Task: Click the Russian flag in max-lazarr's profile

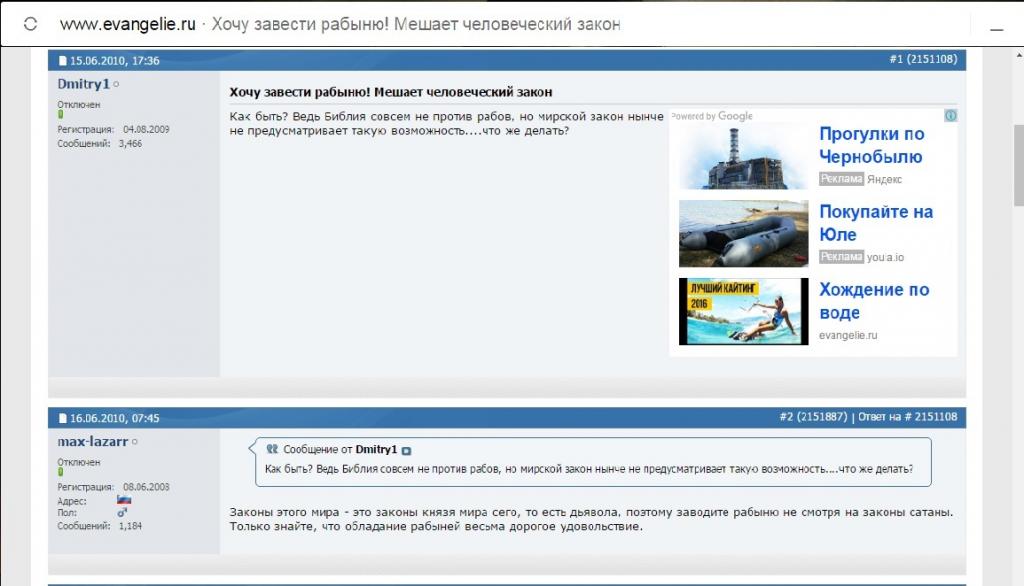Action: 124,500
